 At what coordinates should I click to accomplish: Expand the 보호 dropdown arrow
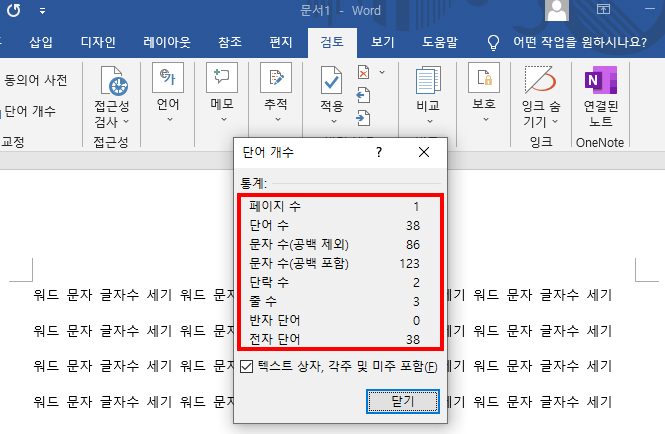[x=486, y=120]
